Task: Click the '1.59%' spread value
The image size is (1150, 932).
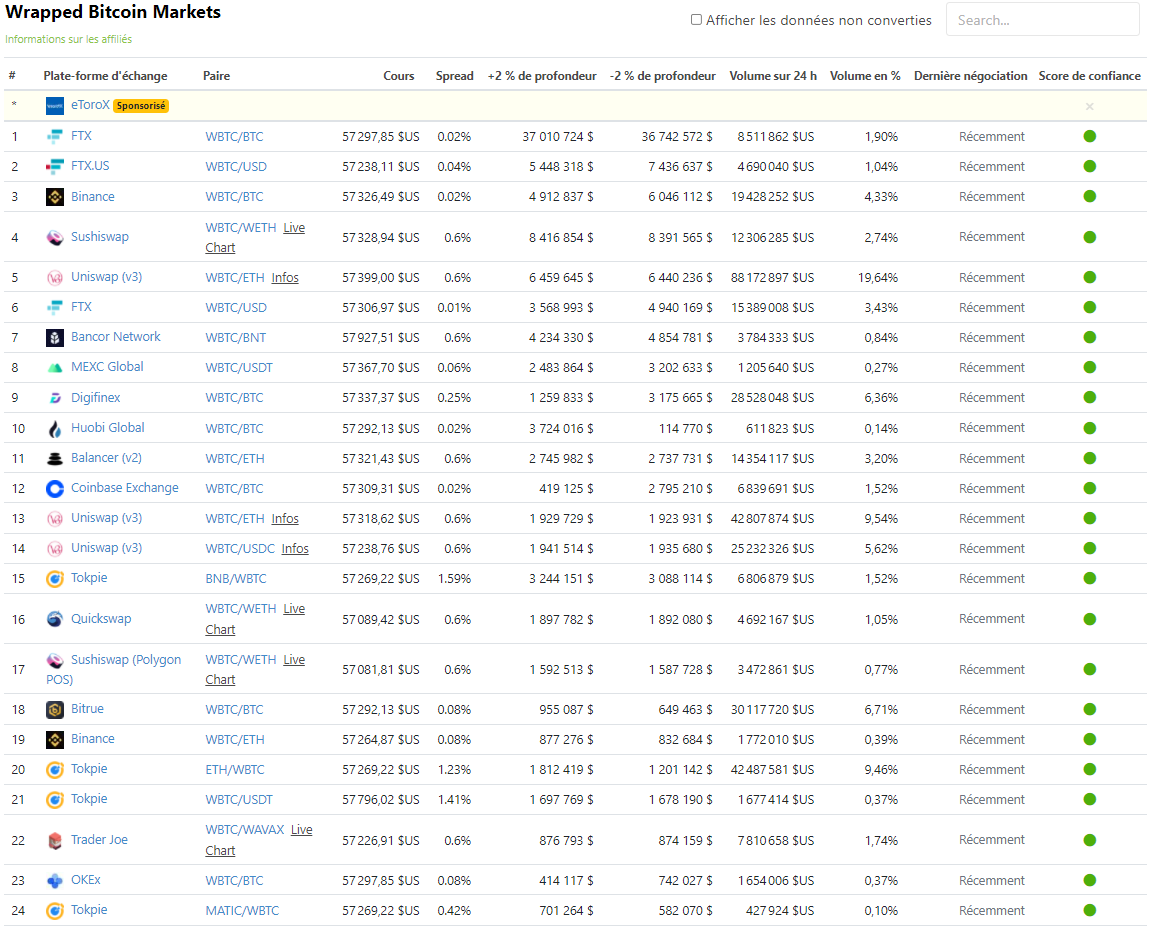Action: pyautogui.click(x=454, y=579)
